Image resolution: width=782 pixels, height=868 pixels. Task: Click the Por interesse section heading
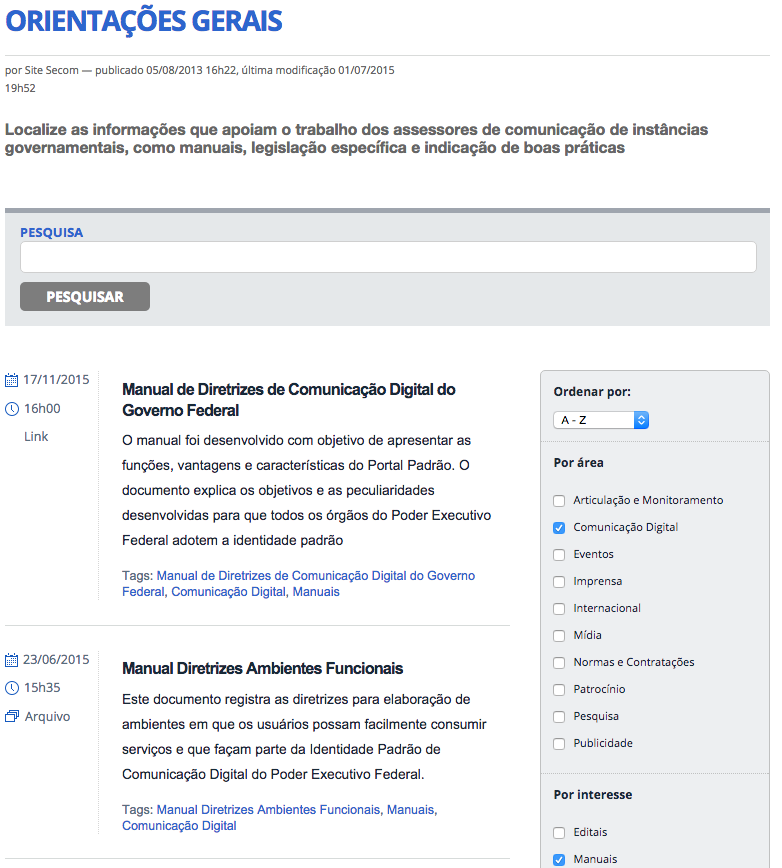pyautogui.click(x=593, y=795)
